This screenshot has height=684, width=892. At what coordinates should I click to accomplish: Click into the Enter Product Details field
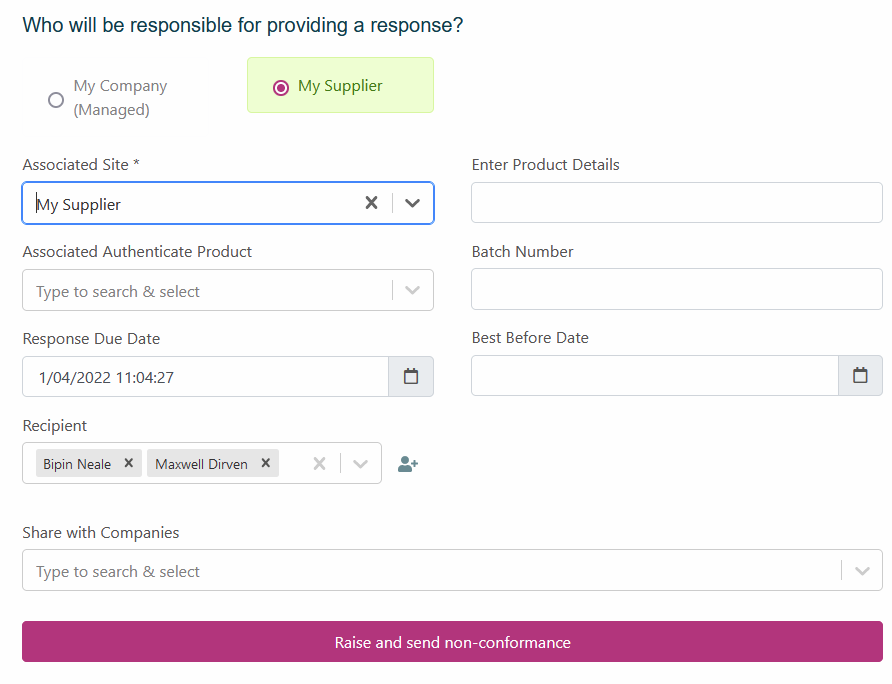coord(676,203)
